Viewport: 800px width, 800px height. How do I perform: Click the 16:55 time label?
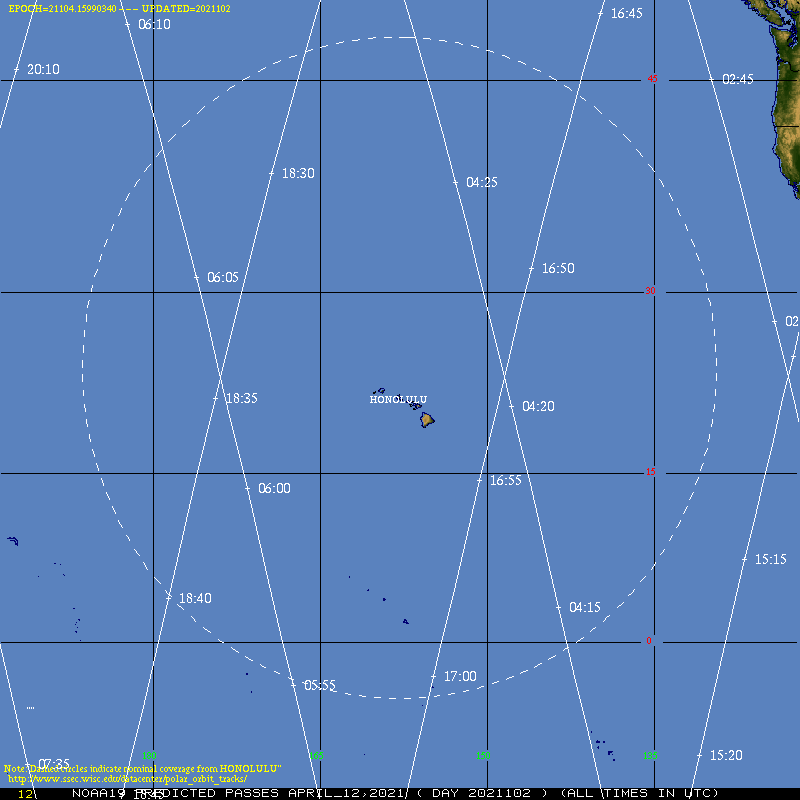[506, 481]
